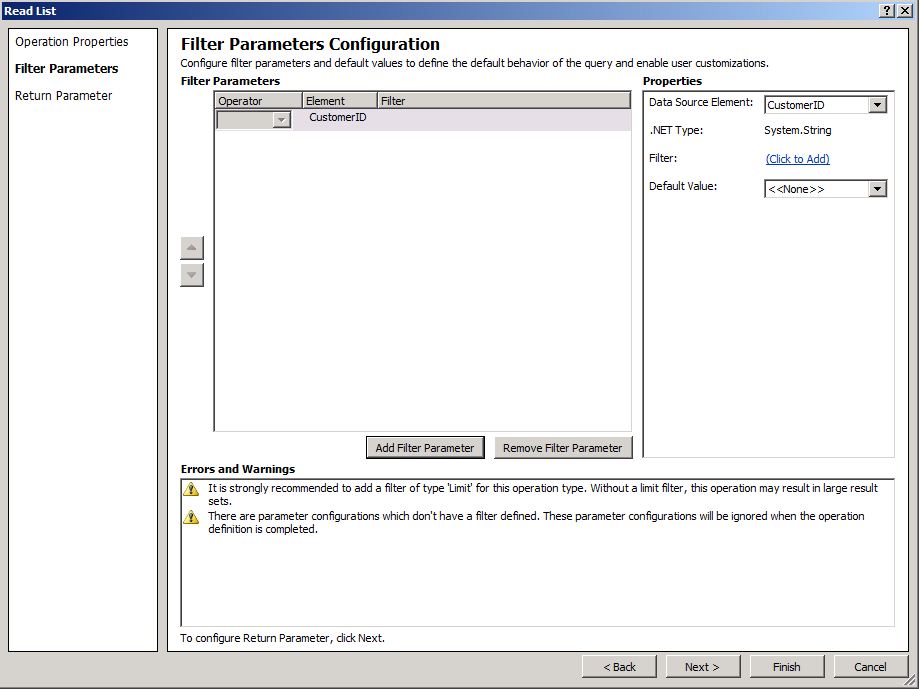The height and width of the screenshot is (689, 919).
Task: Expand the Data Source Element combo box
Action: click(x=877, y=105)
